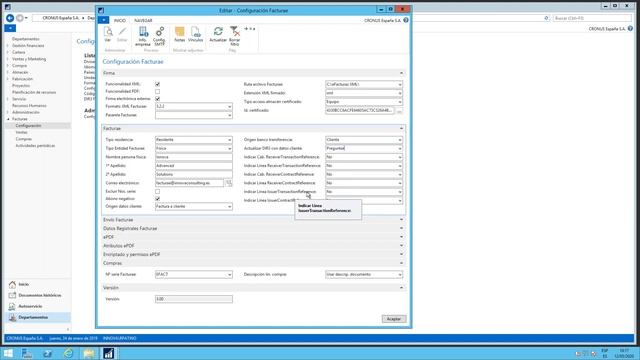Screen dimensions: 640x360
Task: Open the Tipo acceso almacén certificado dropdown
Action: pyautogui.click(x=400, y=102)
